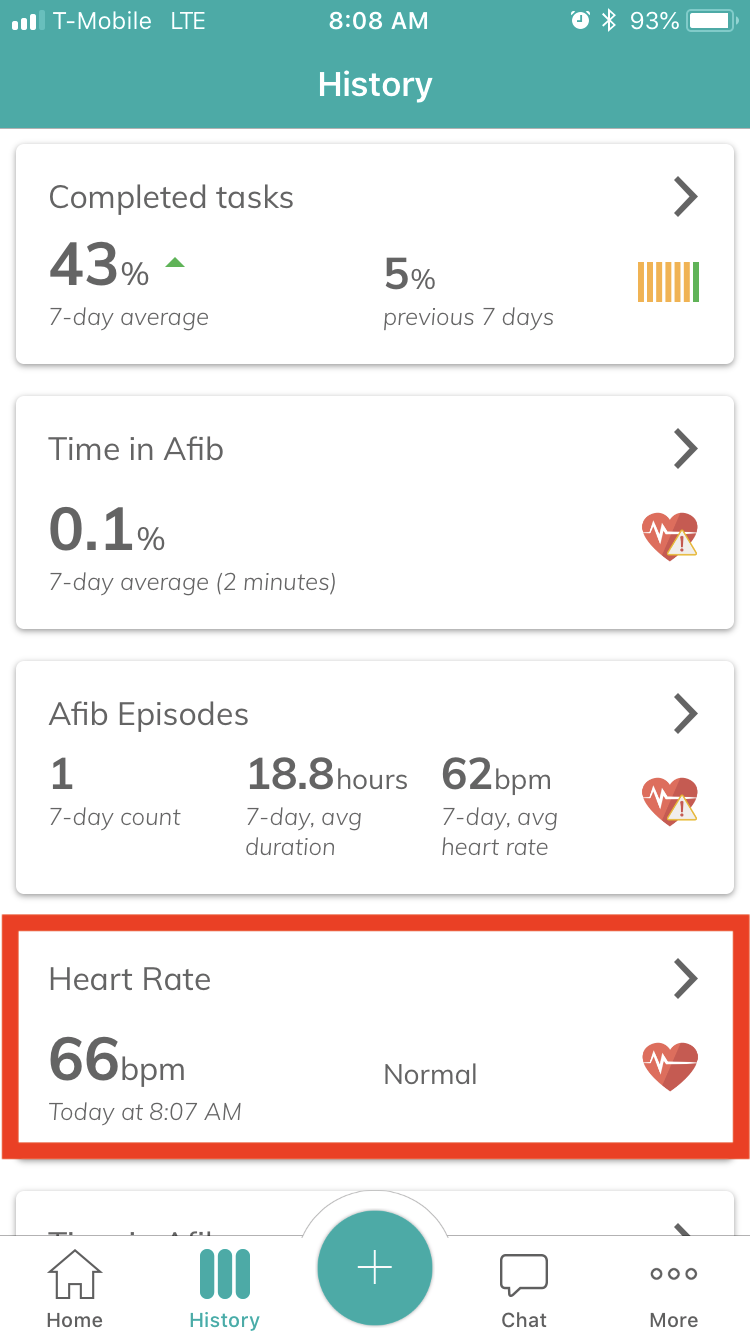
Task: Open the Chat speech bubble icon
Action: [x=524, y=1274]
